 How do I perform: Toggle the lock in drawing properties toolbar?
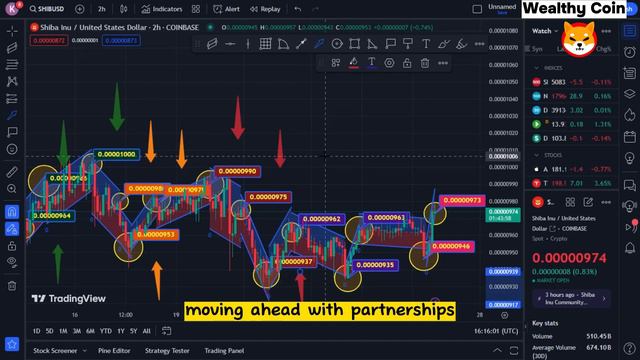pos(407,63)
